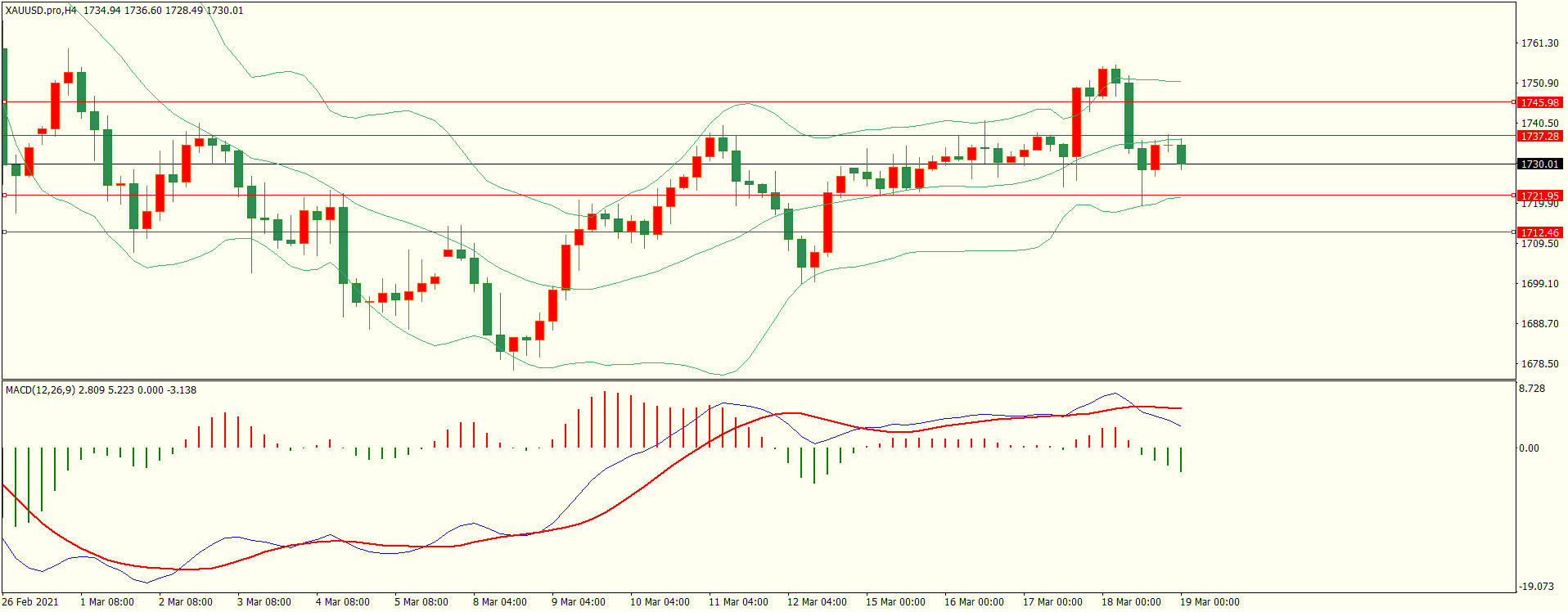Click the XAUUSD.pro,H4 chart title
The width and height of the screenshot is (1568, 612).
pos(41,11)
